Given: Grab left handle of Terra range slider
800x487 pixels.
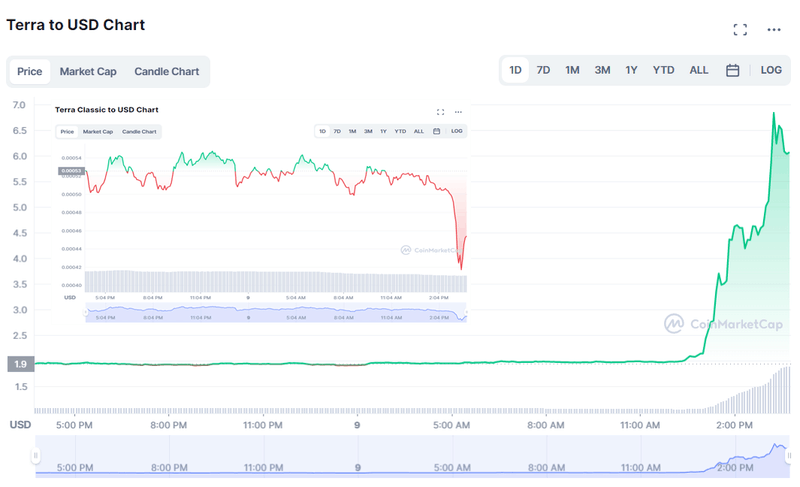Looking at the screenshot, I should pyautogui.click(x=35, y=455).
